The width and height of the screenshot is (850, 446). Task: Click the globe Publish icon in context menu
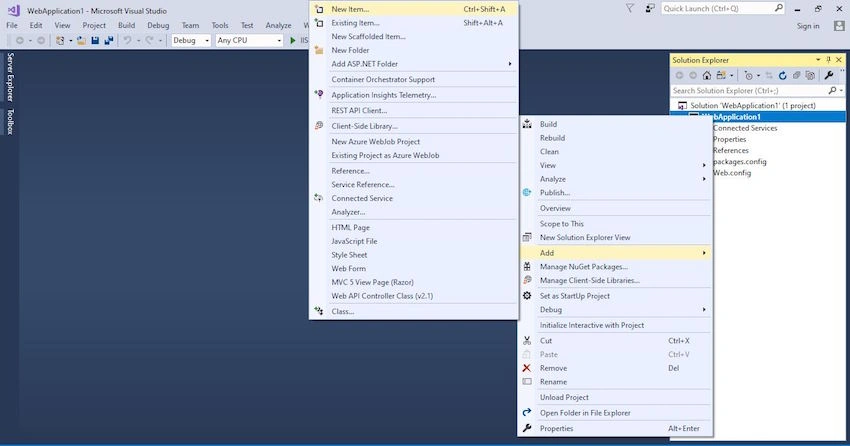click(527, 192)
